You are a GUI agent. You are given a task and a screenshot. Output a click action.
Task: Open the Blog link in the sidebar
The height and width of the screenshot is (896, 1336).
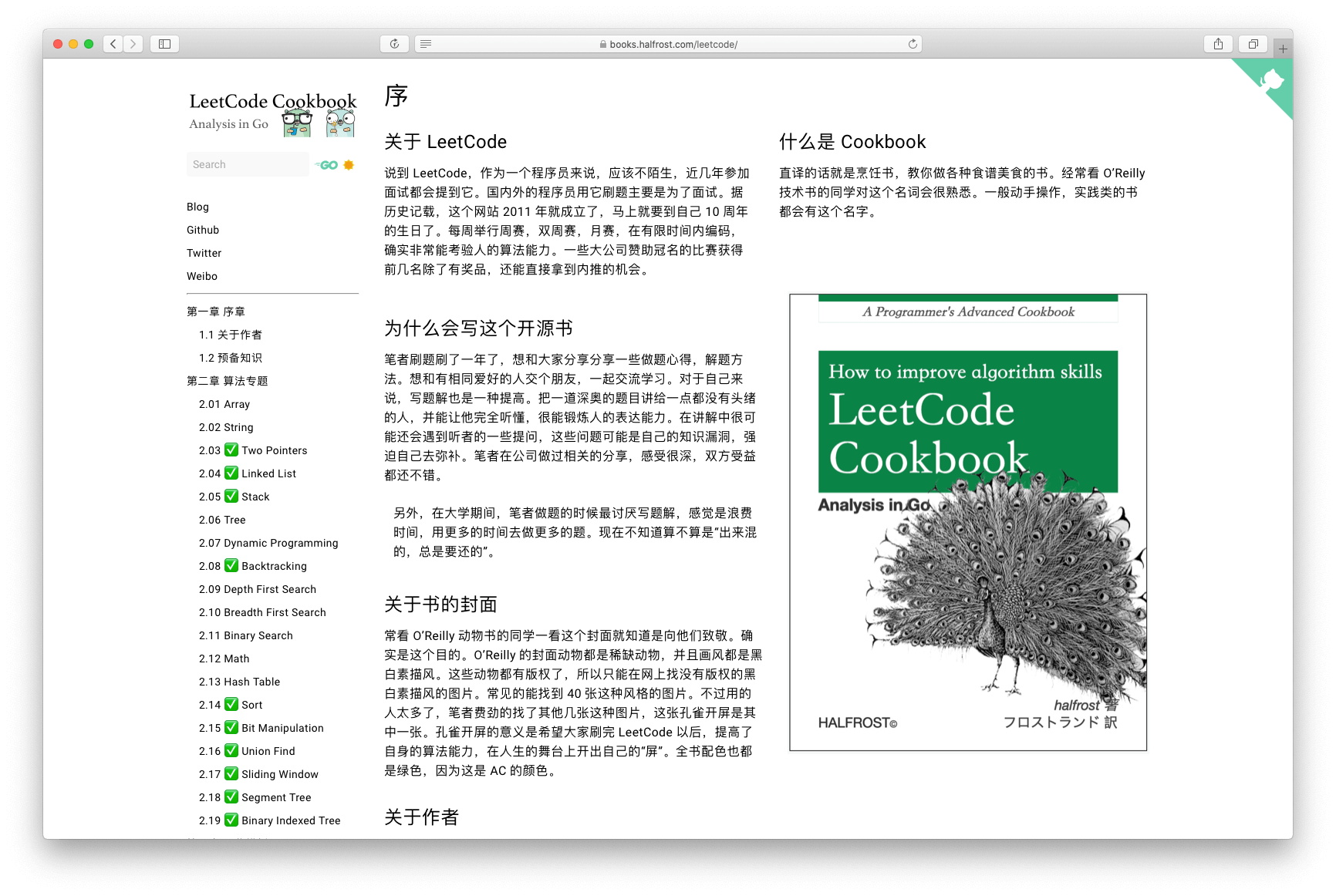[x=197, y=207]
